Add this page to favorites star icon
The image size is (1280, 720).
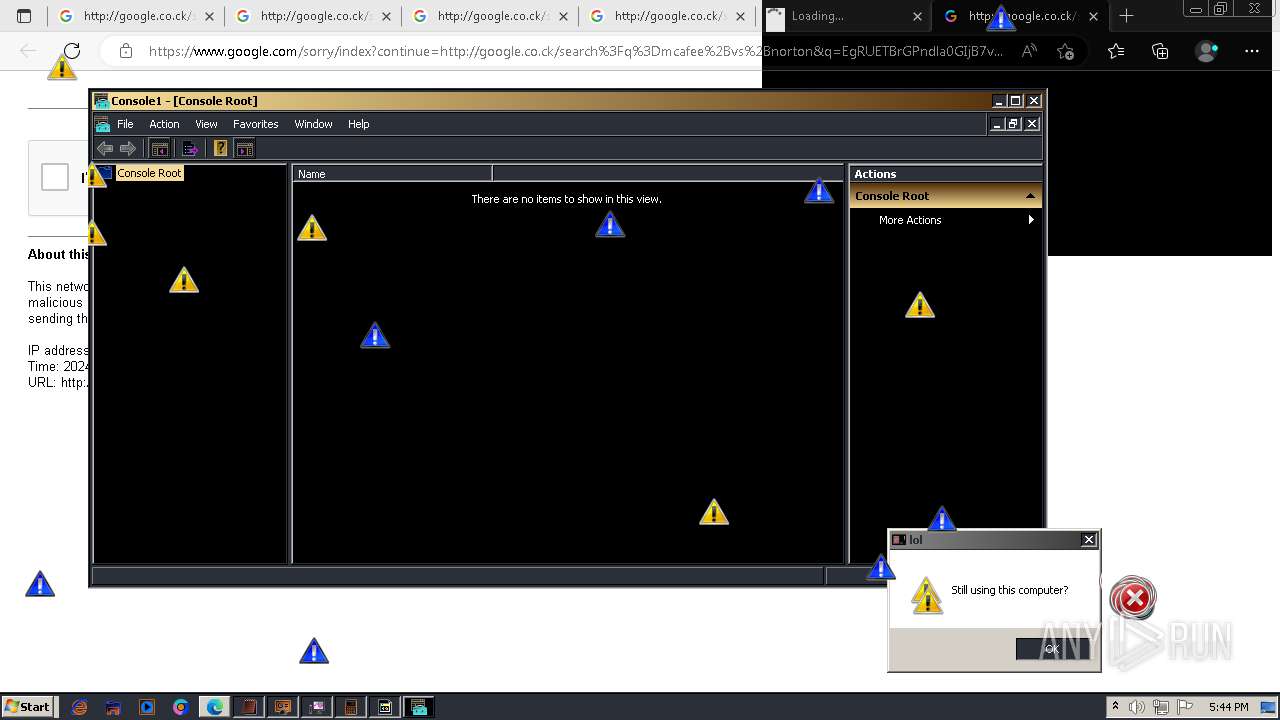(x=1065, y=51)
